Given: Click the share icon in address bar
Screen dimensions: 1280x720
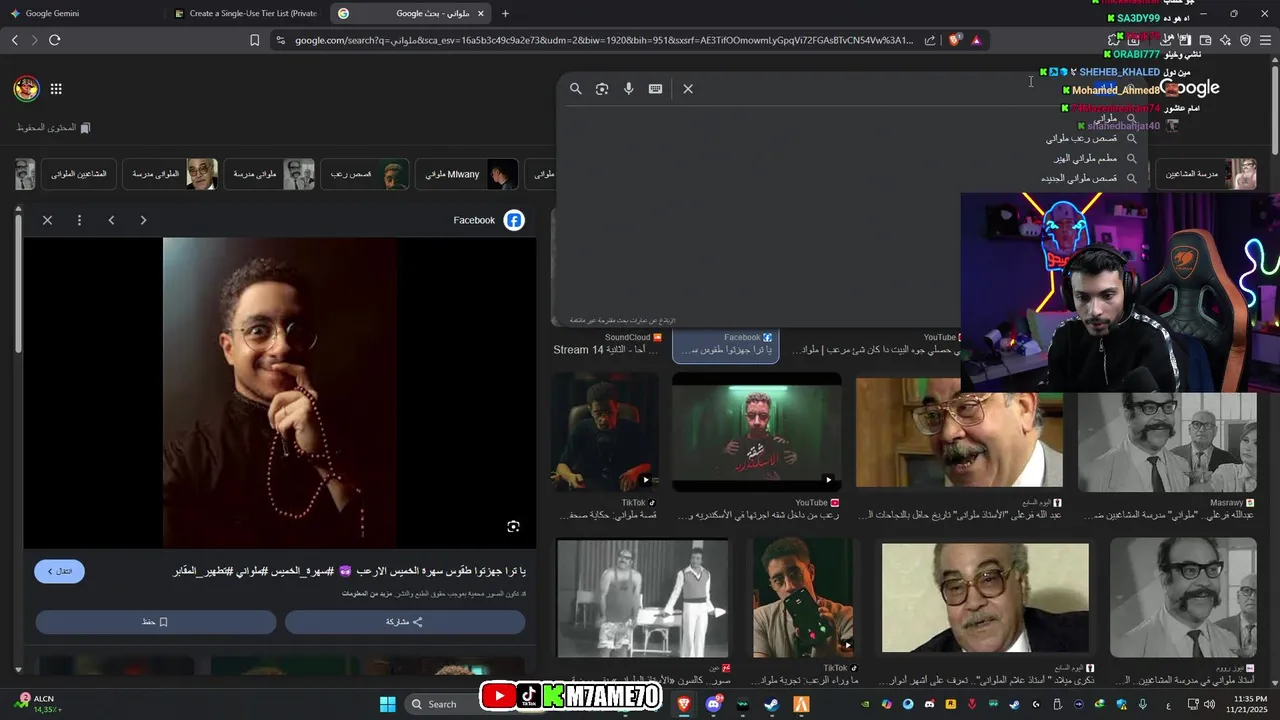Looking at the screenshot, I should [x=930, y=40].
